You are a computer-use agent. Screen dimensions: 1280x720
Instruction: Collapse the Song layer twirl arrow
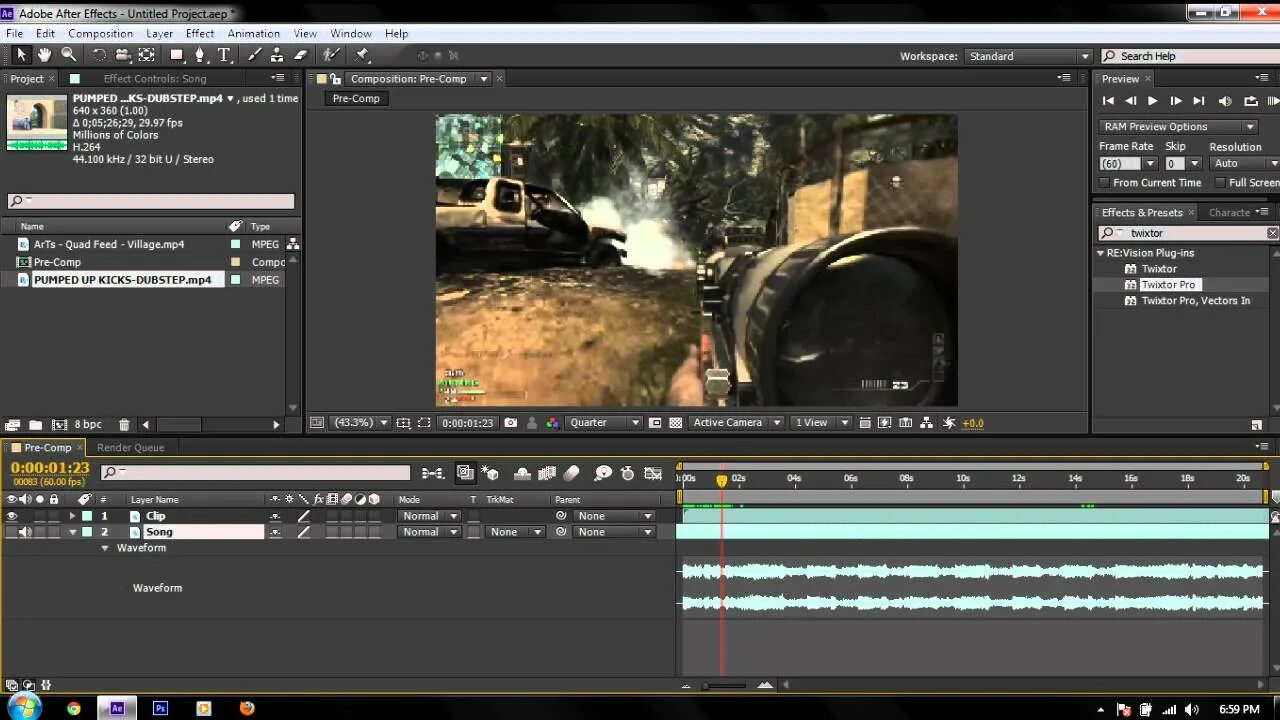click(x=72, y=532)
